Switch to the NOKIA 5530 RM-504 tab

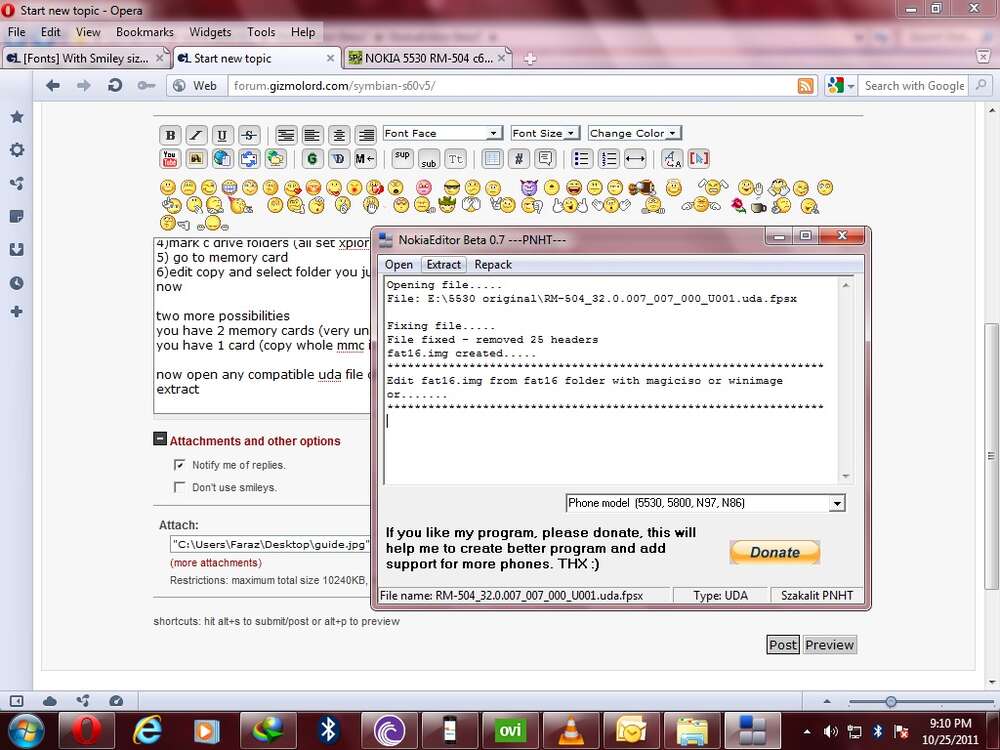coord(427,58)
